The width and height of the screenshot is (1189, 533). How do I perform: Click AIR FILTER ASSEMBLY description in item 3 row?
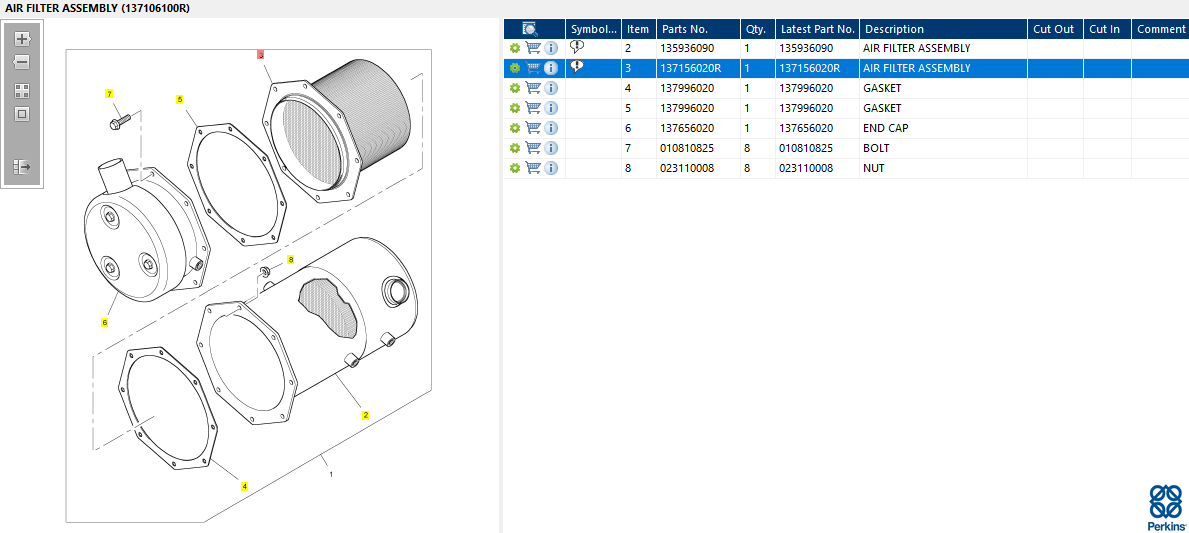coord(943,68)
